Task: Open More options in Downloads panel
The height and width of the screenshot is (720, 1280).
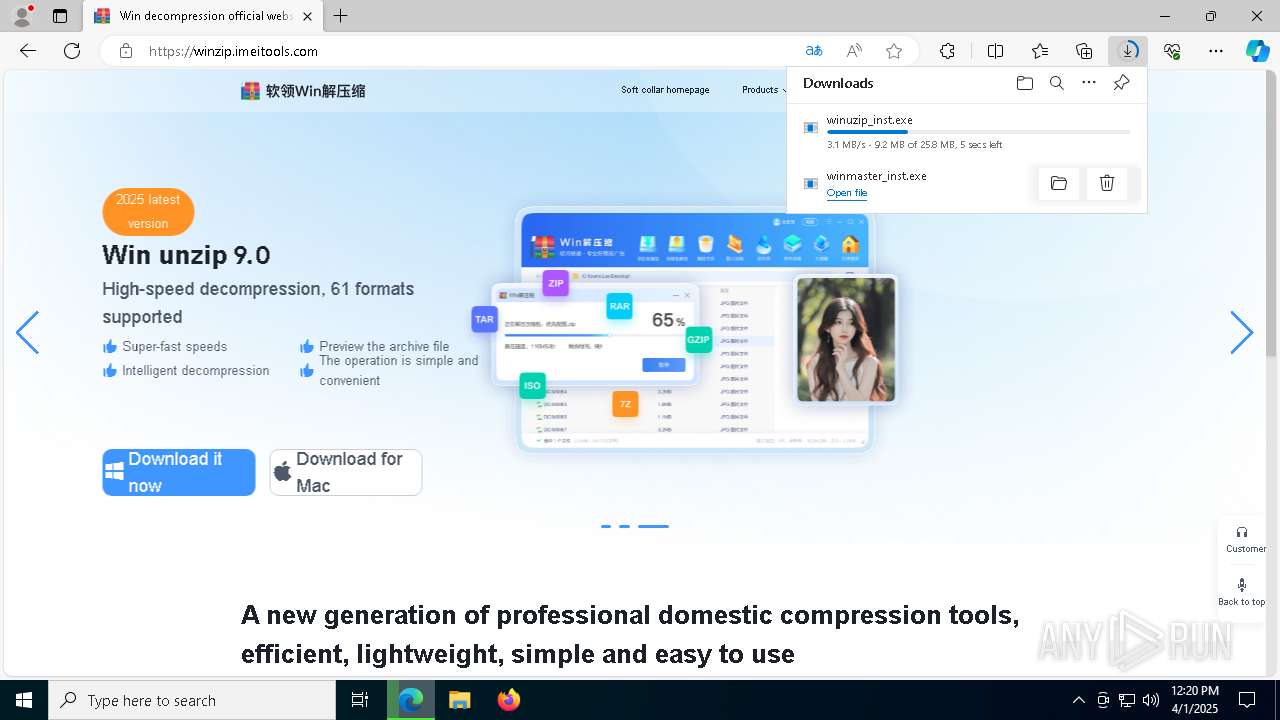Action: click(x=1089, y=83)
